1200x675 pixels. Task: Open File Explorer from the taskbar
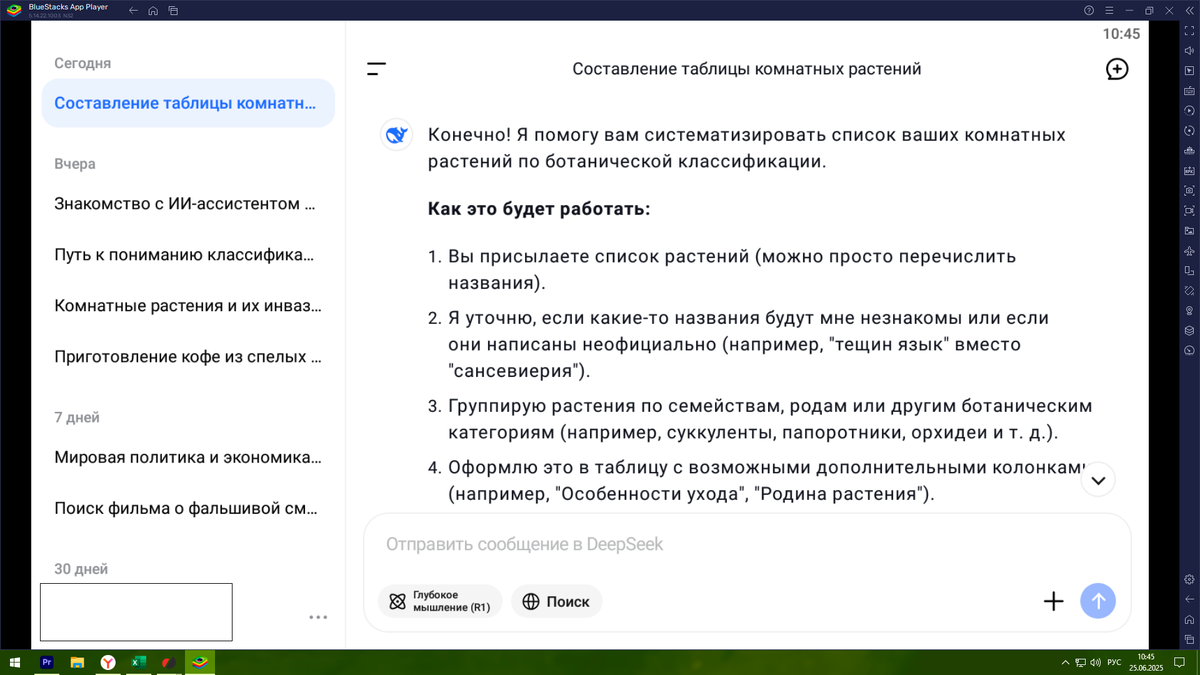click(77, 662)
